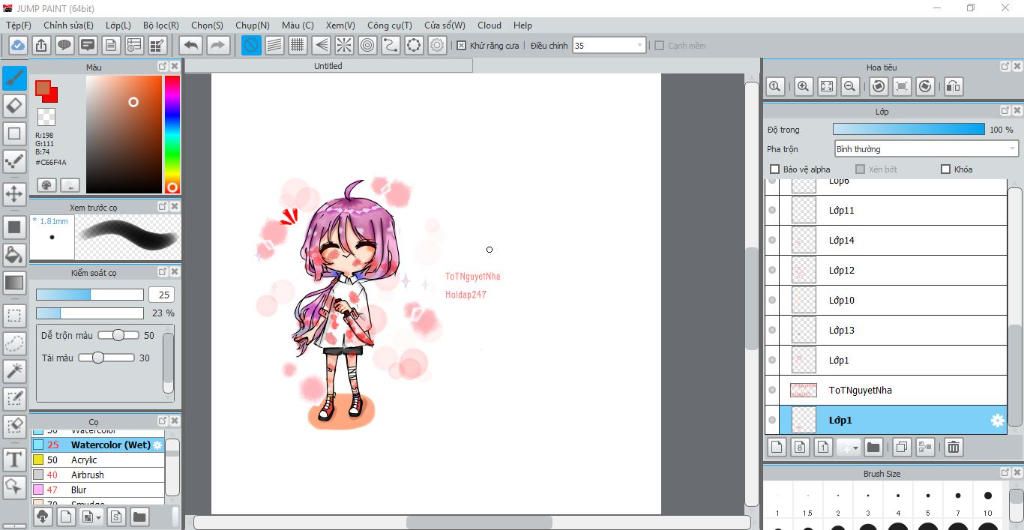Select the Gradient tool
This screenshot has width=1024, height=530.
point(14,283)
